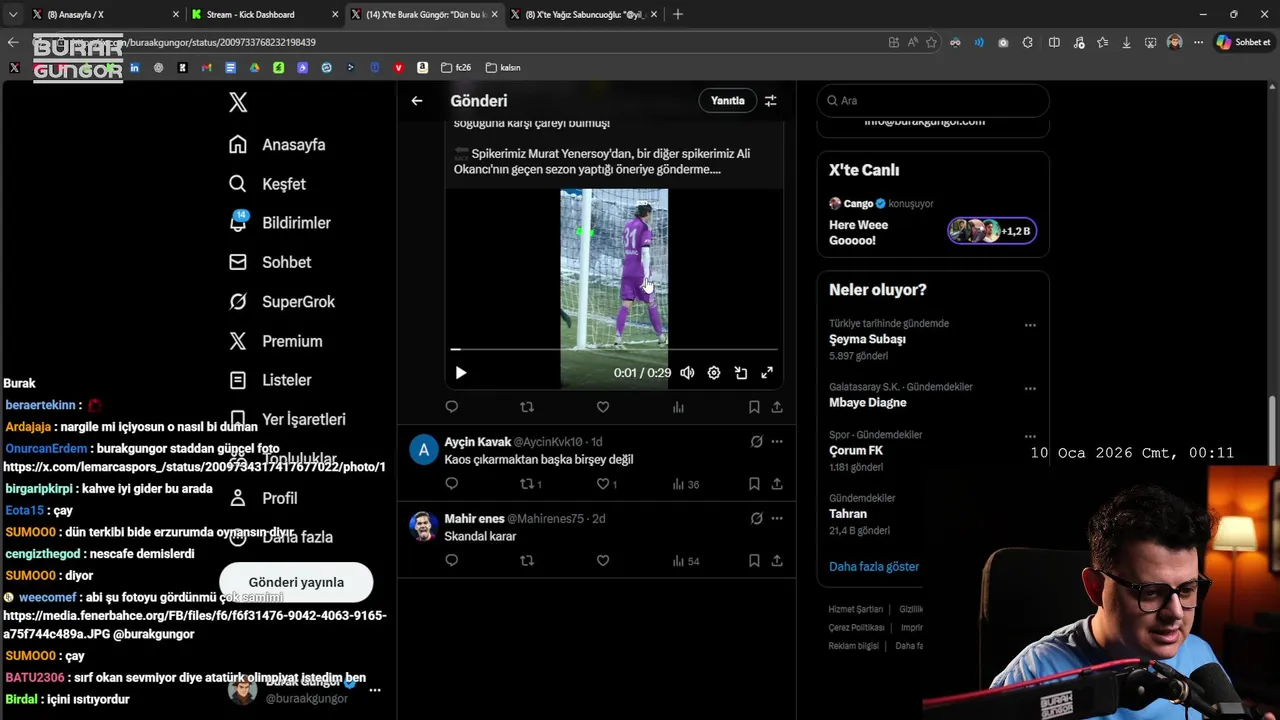
Task: Share the main video post
Action: click(x=777, y=407)
